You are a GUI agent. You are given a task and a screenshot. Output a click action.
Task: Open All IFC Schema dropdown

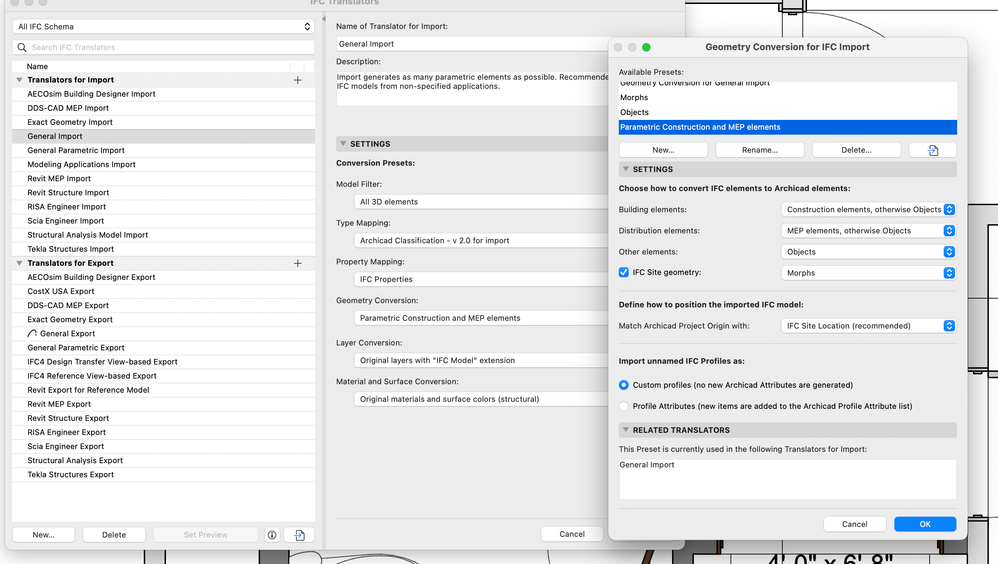point(164,27)
